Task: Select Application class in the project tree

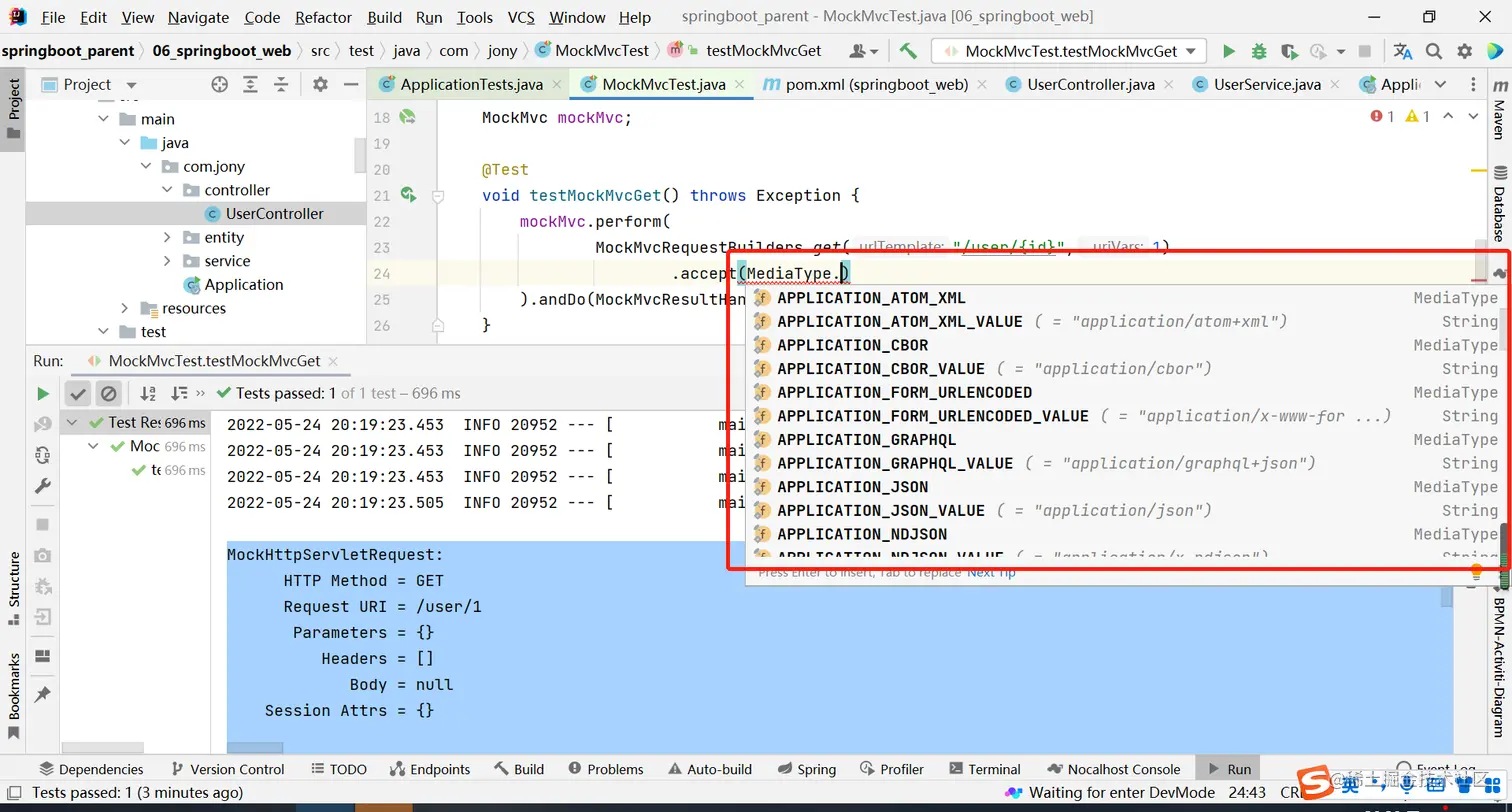Action: coord(244,285)
